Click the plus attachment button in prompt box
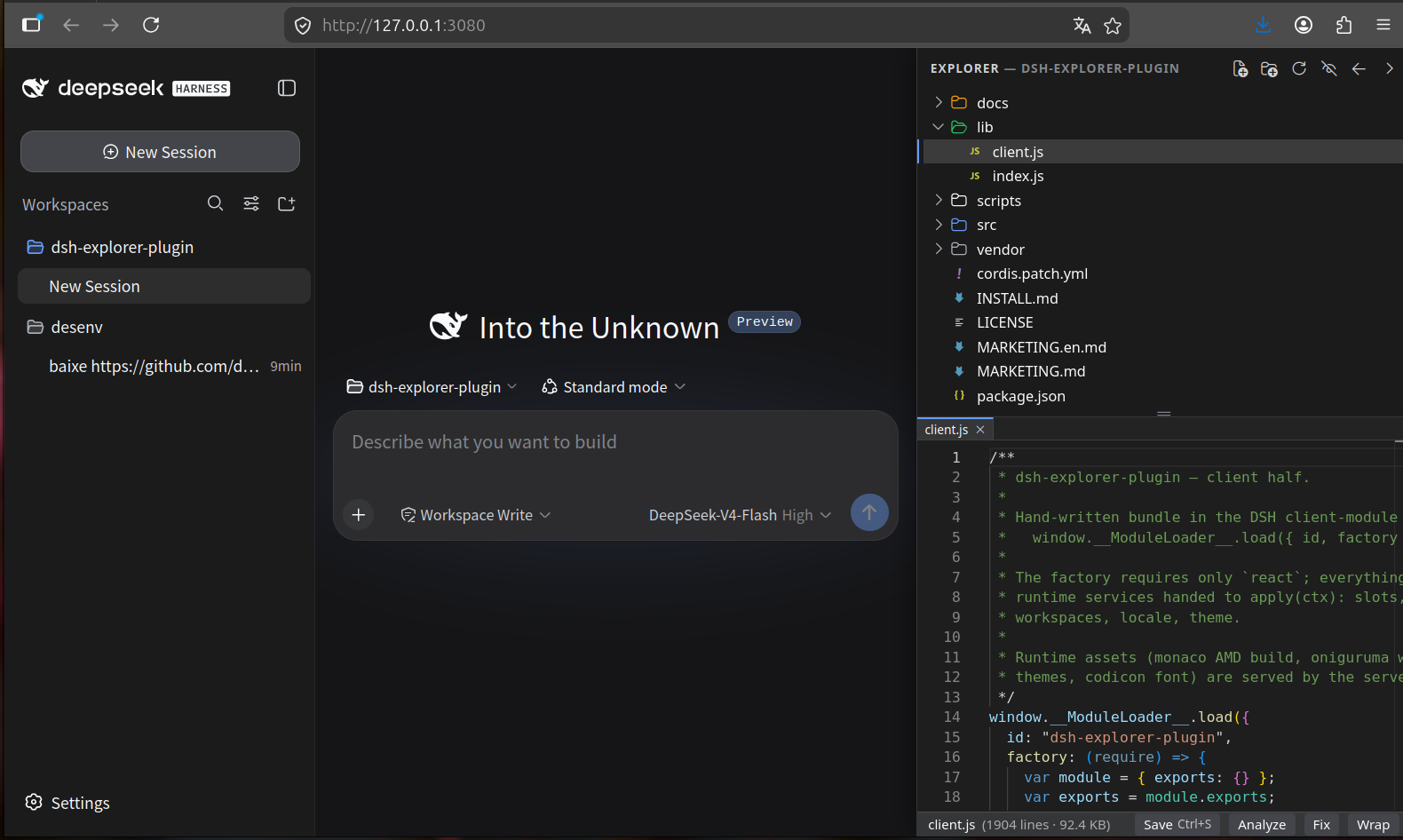 pos(359,514)
